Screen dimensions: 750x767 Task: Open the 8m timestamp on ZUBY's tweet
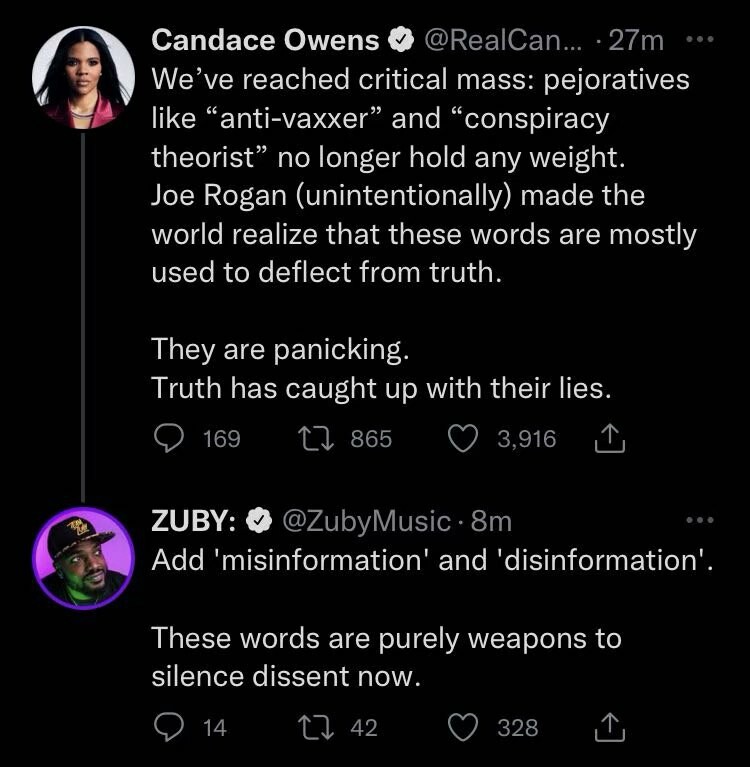point(492,521)
